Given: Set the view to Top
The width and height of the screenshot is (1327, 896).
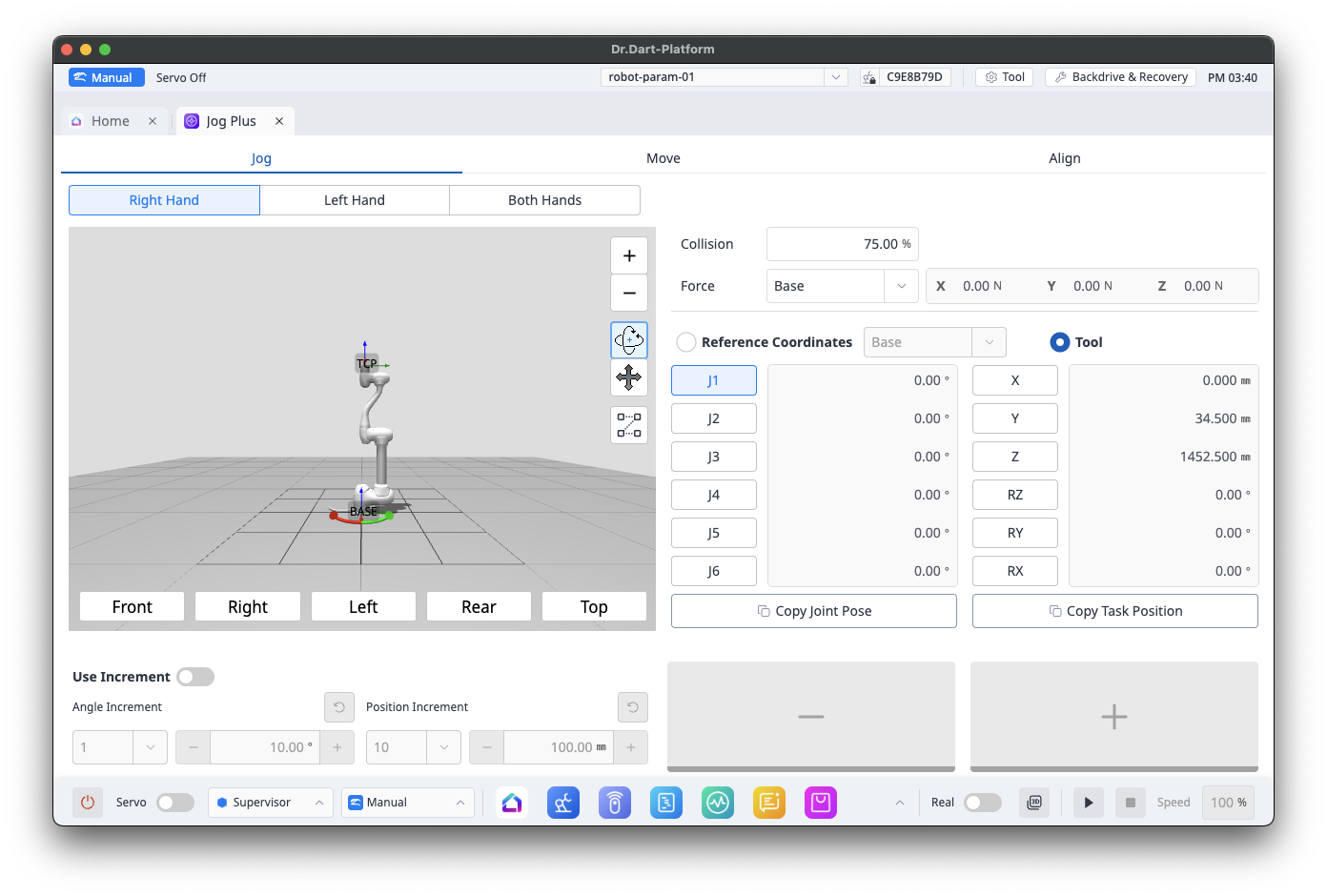Looking at the screenshot, I should point(594,606).
